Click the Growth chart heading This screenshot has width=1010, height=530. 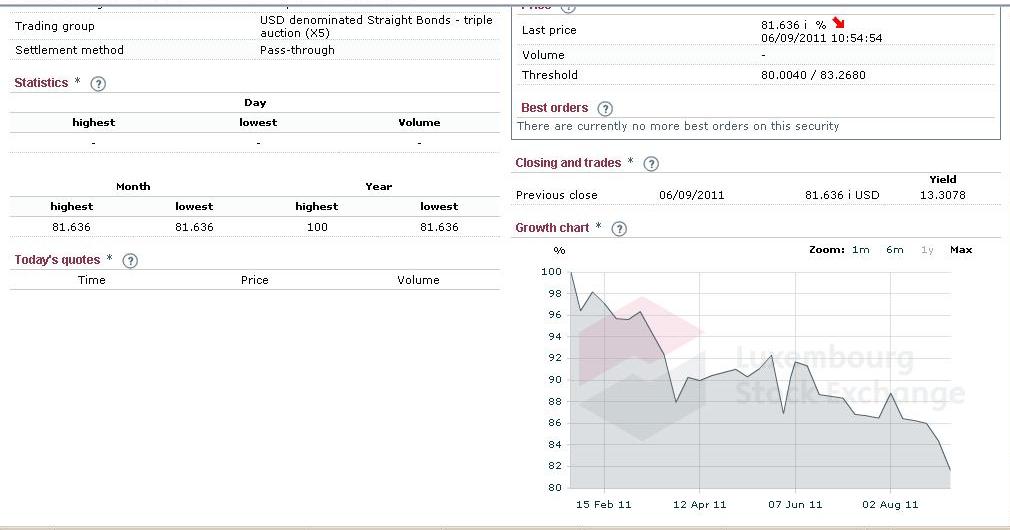point(552,228)
